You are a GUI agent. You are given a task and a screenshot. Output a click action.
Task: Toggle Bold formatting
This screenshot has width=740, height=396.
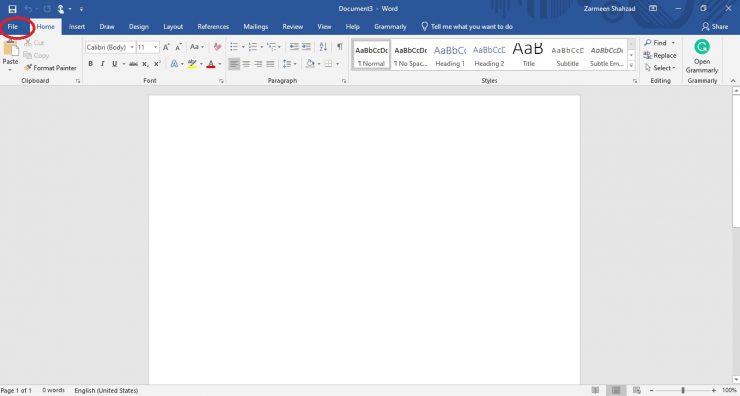pyautogui.click(x=91, y=64)
